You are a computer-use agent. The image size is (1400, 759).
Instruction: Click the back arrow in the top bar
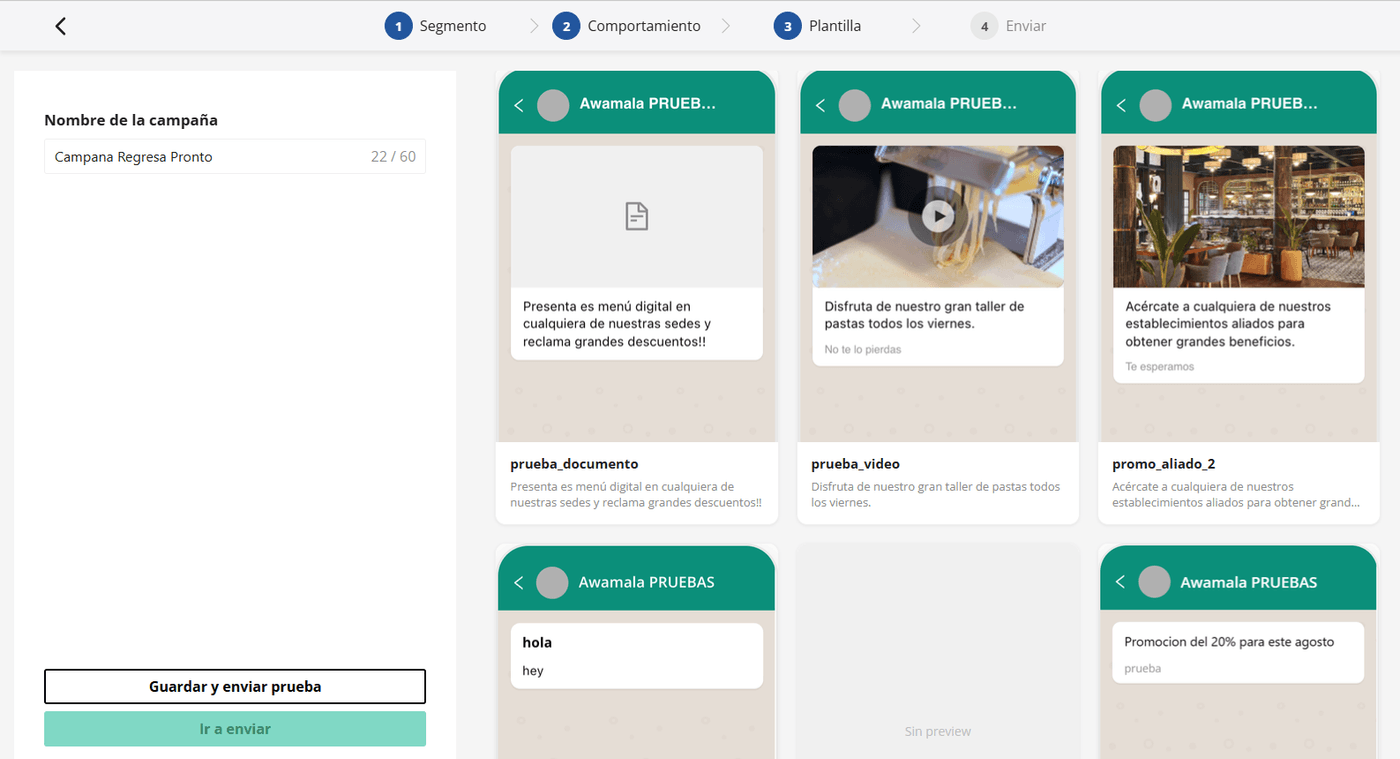(x=61, y=27)
